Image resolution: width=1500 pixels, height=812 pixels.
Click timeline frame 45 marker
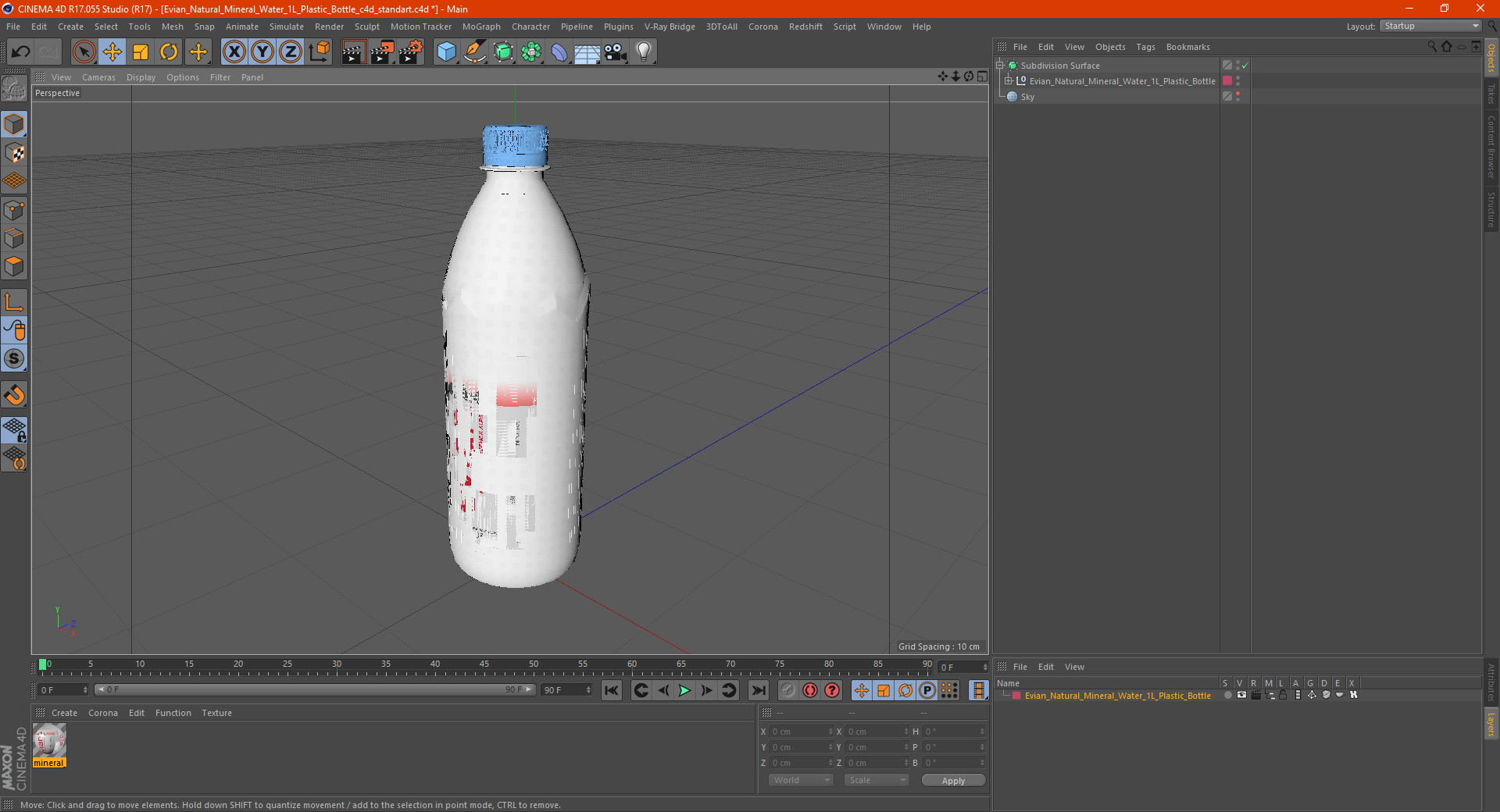click(484, 665)
